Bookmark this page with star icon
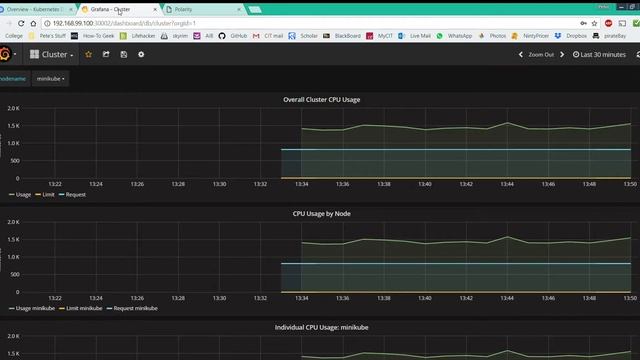 [594, 23]
